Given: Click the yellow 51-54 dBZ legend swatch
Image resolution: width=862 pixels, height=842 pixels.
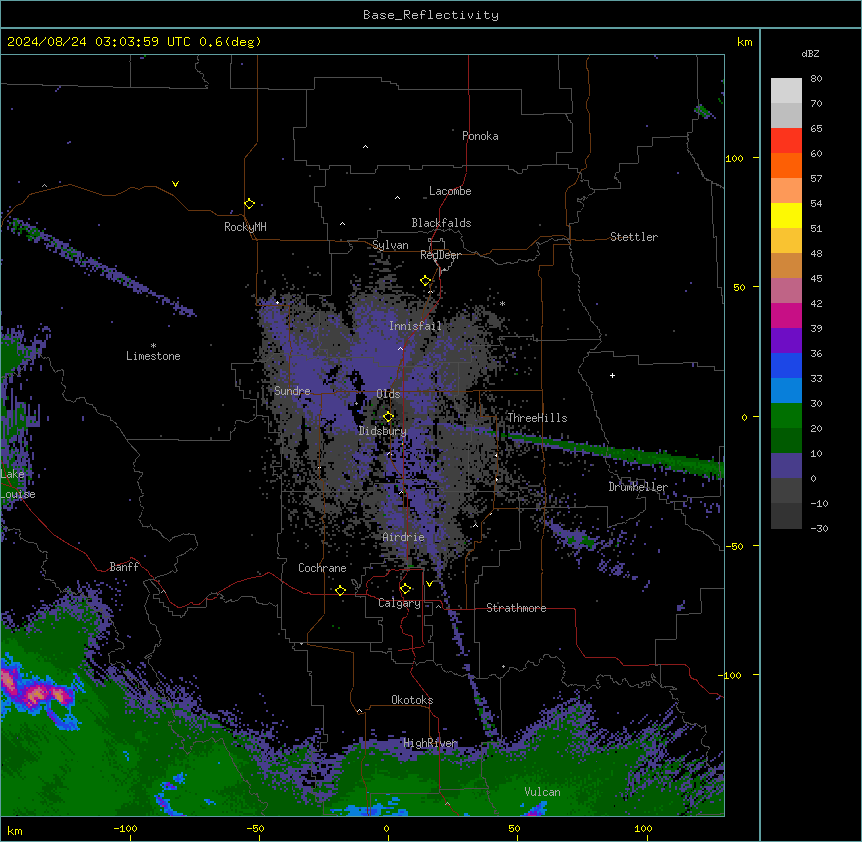Looking at the screenshot, I should tap(786, 215).
